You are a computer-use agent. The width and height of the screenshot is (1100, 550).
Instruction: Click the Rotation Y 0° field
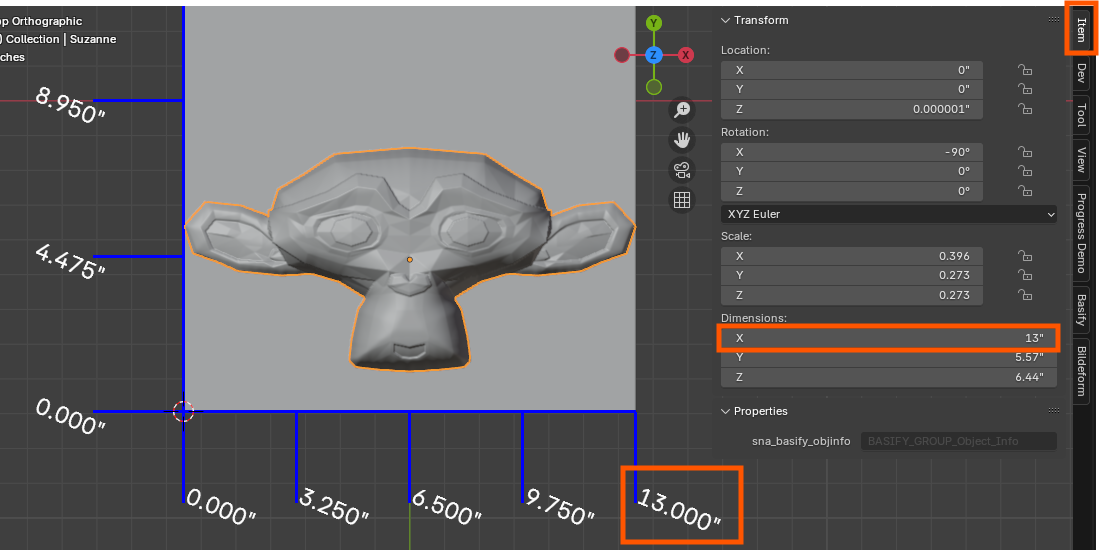[852, 171]
